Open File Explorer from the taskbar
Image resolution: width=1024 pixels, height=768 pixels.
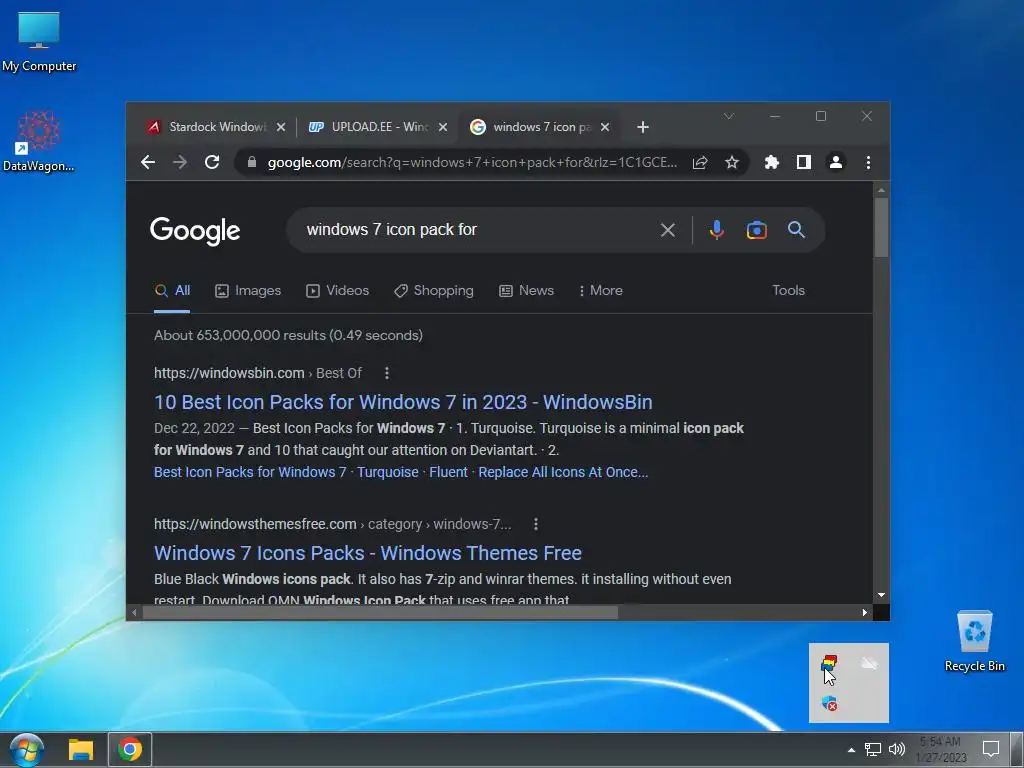click(81, 750)
